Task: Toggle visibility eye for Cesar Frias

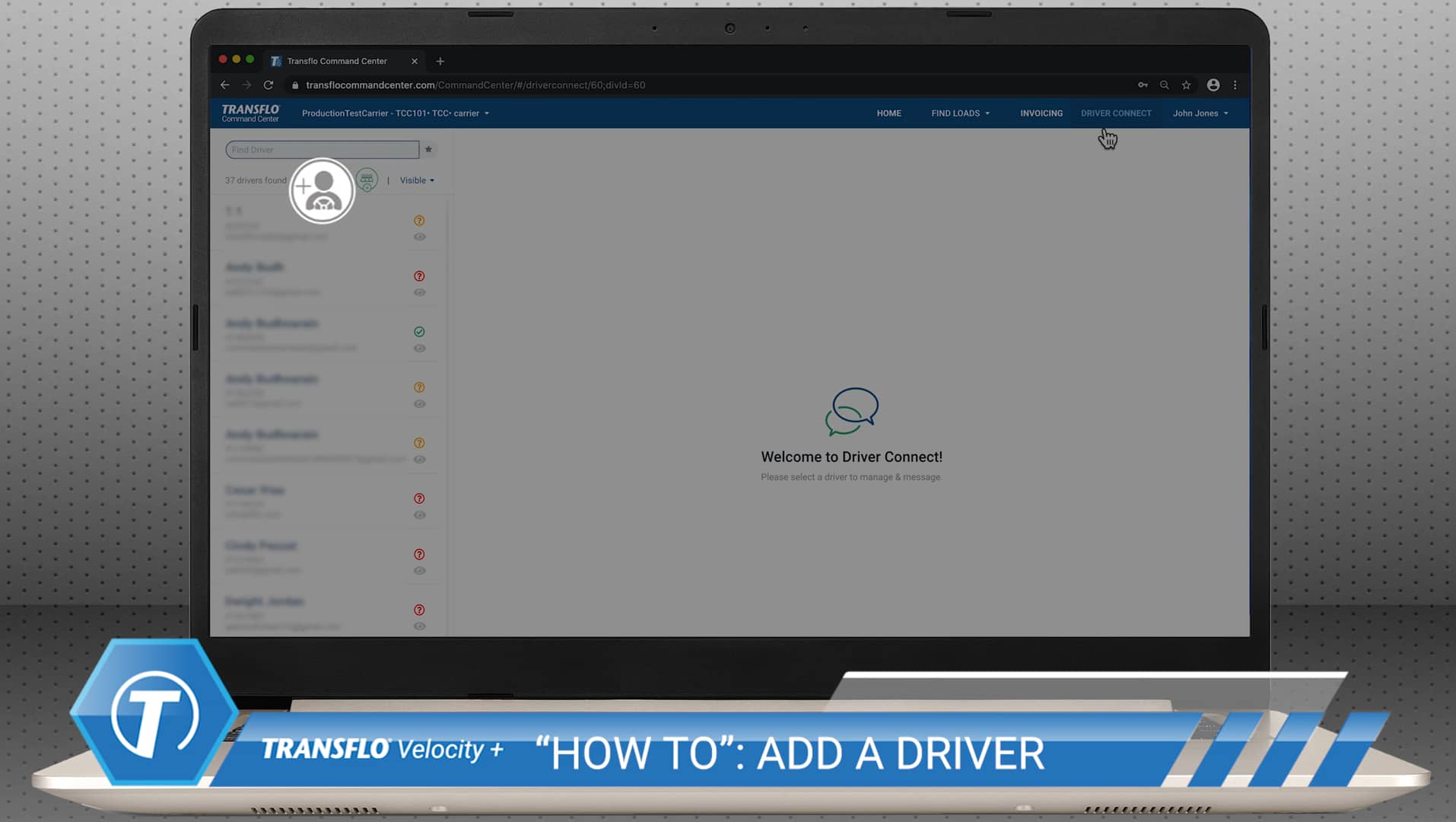Action: 419,515
